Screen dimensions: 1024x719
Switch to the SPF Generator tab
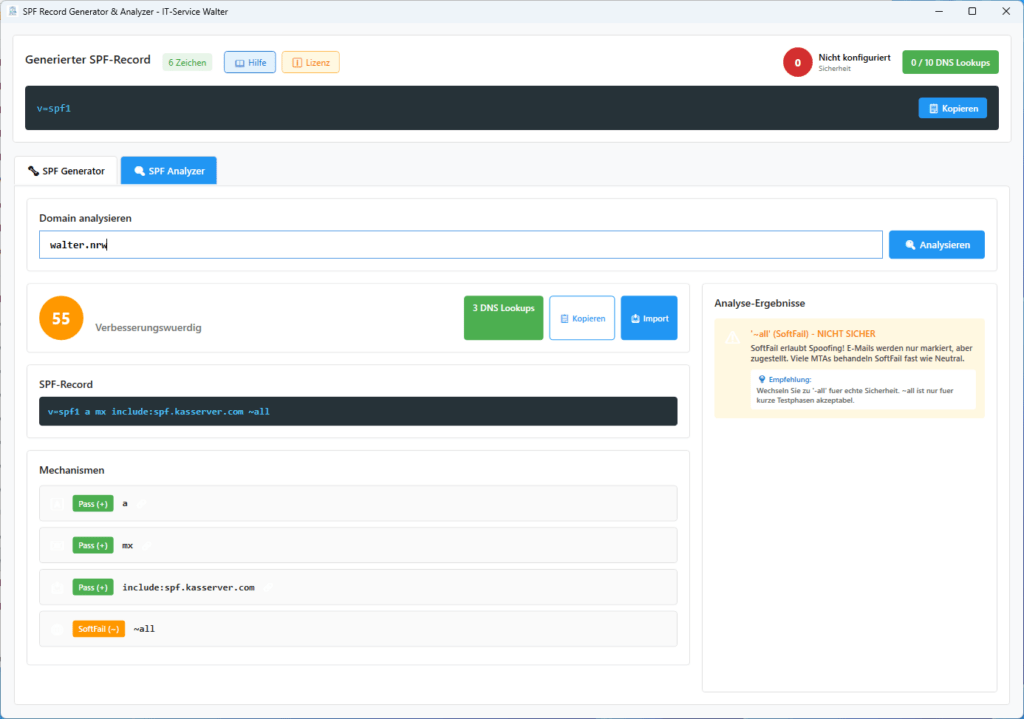tap(66, 171)
